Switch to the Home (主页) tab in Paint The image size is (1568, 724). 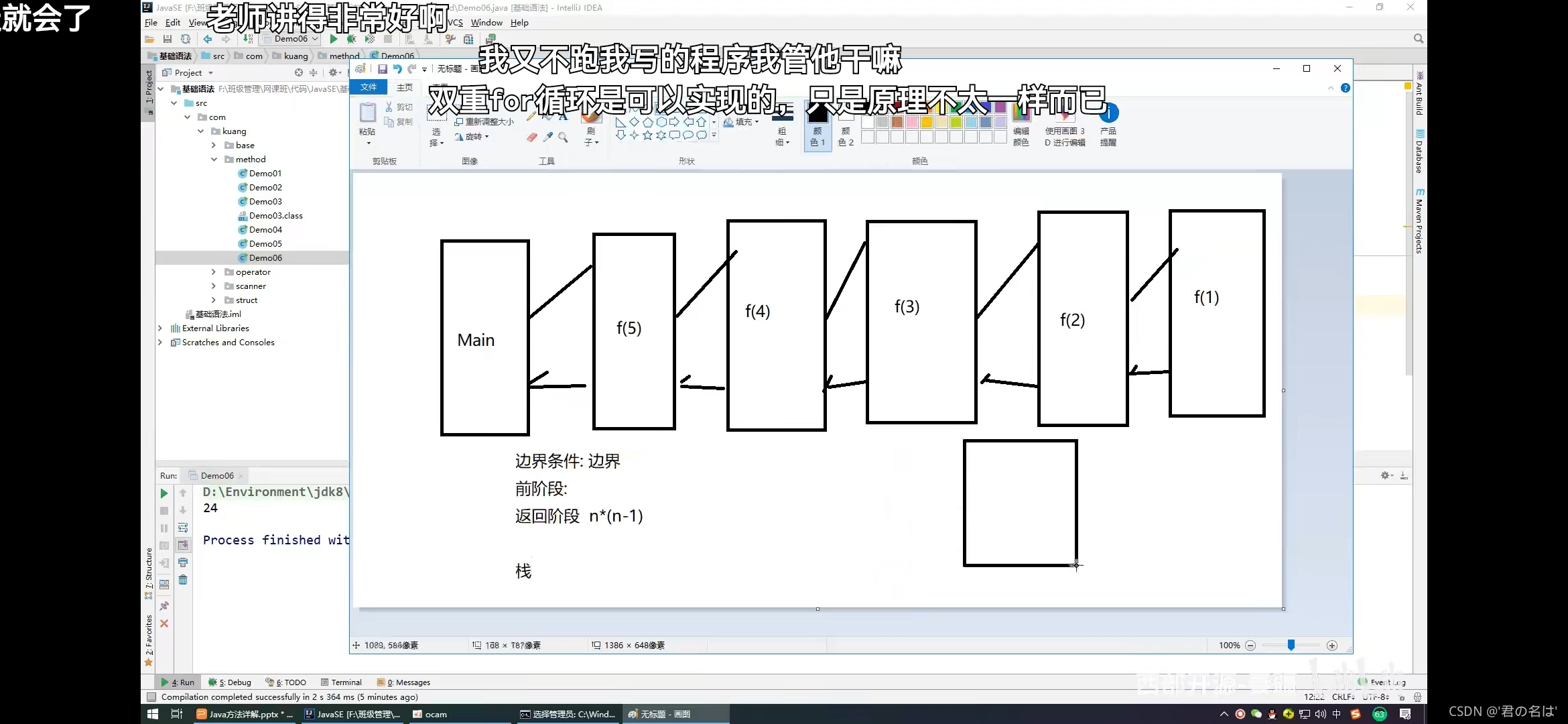(x=405, y=87)
